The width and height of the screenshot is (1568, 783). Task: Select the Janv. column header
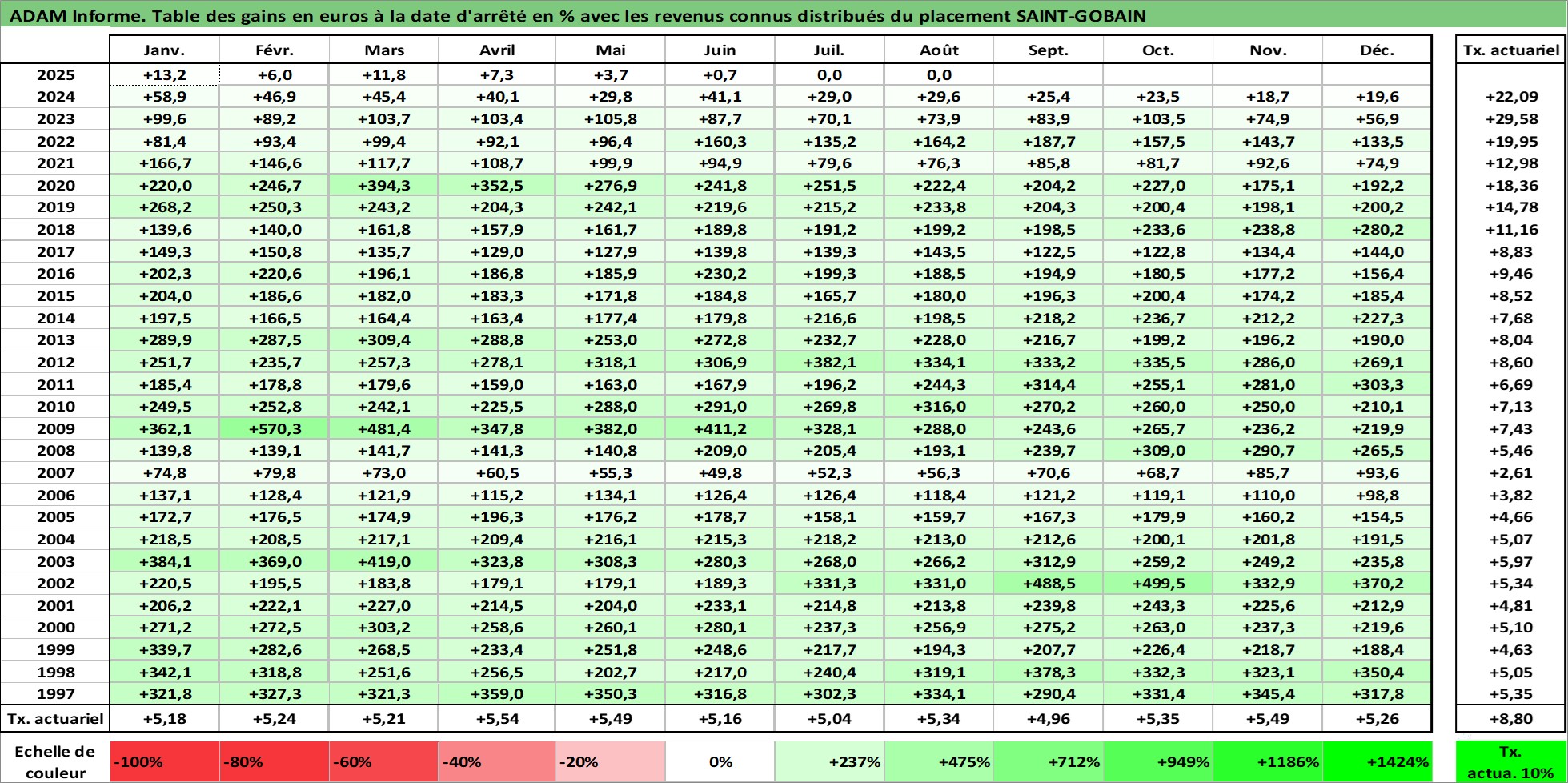pyautogui.click(x=164, y=50)
